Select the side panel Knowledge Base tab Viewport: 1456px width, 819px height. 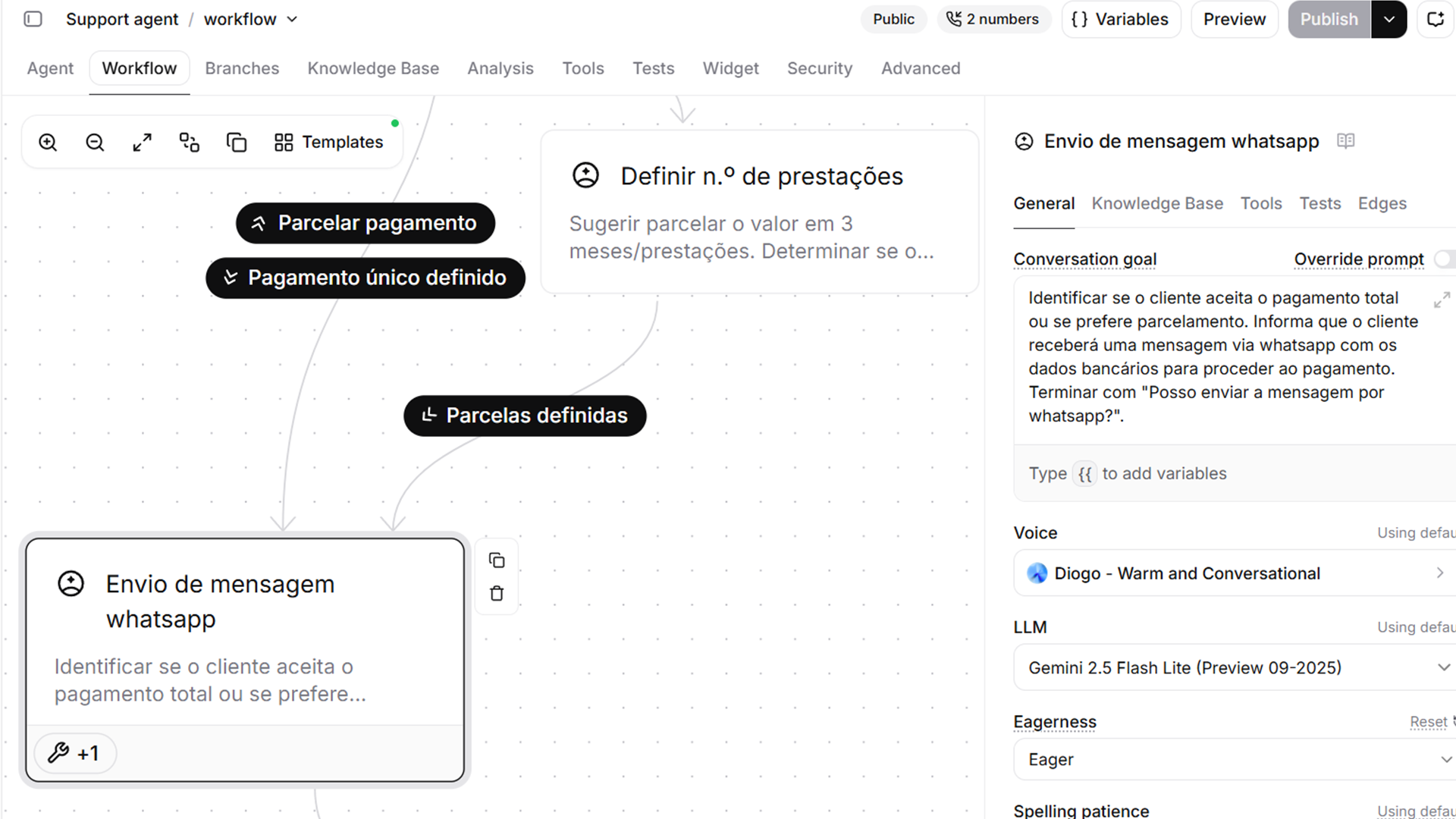point(1157,203)
